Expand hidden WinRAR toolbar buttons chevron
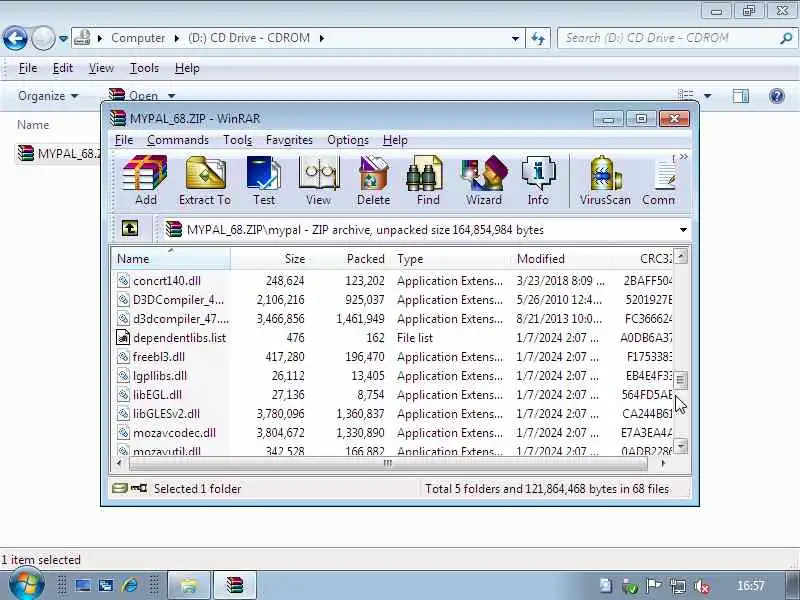 (684, 157)
